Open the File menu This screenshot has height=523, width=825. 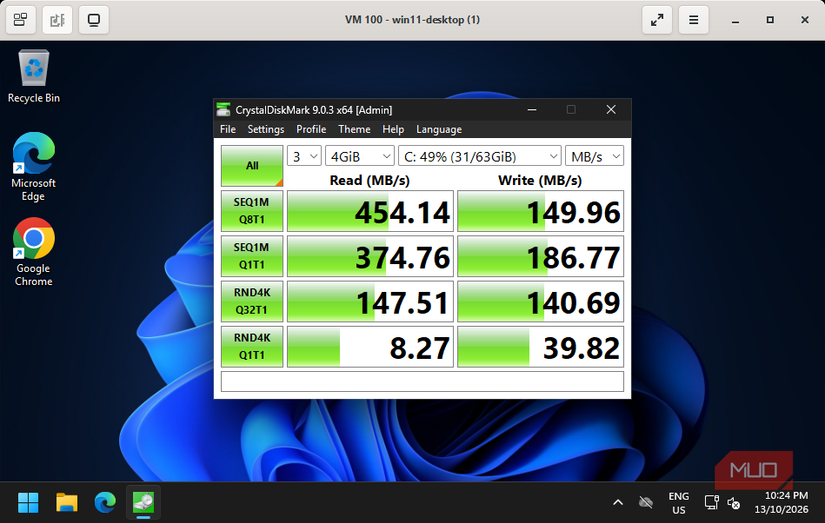coord(228,129)
